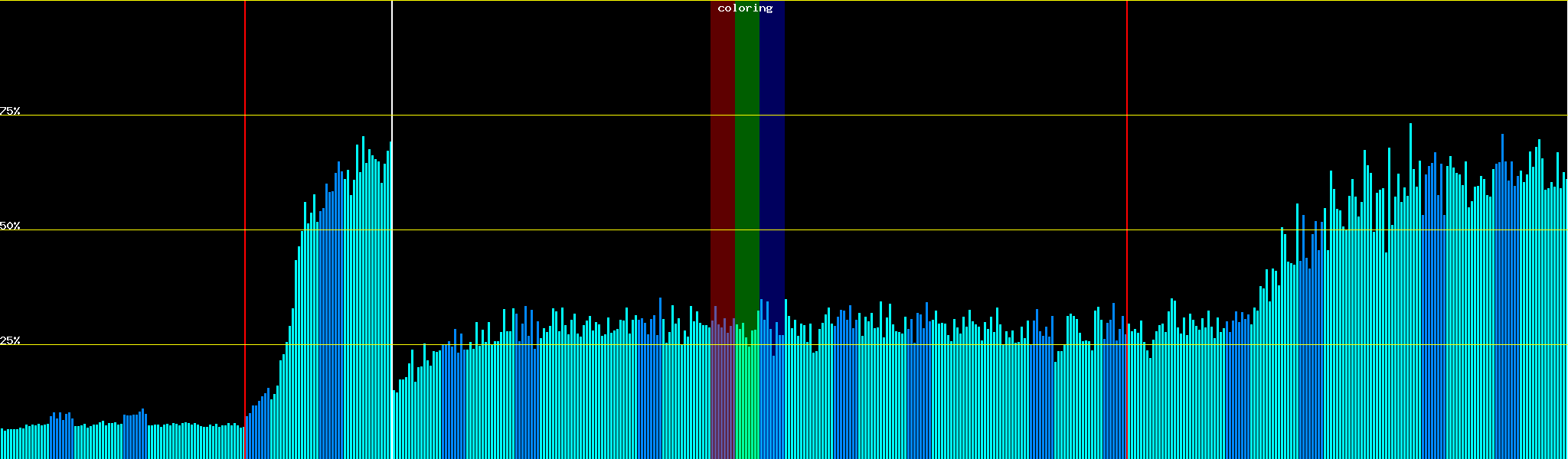
Task: Select the dark red coloring band
Action: point(722,153)
